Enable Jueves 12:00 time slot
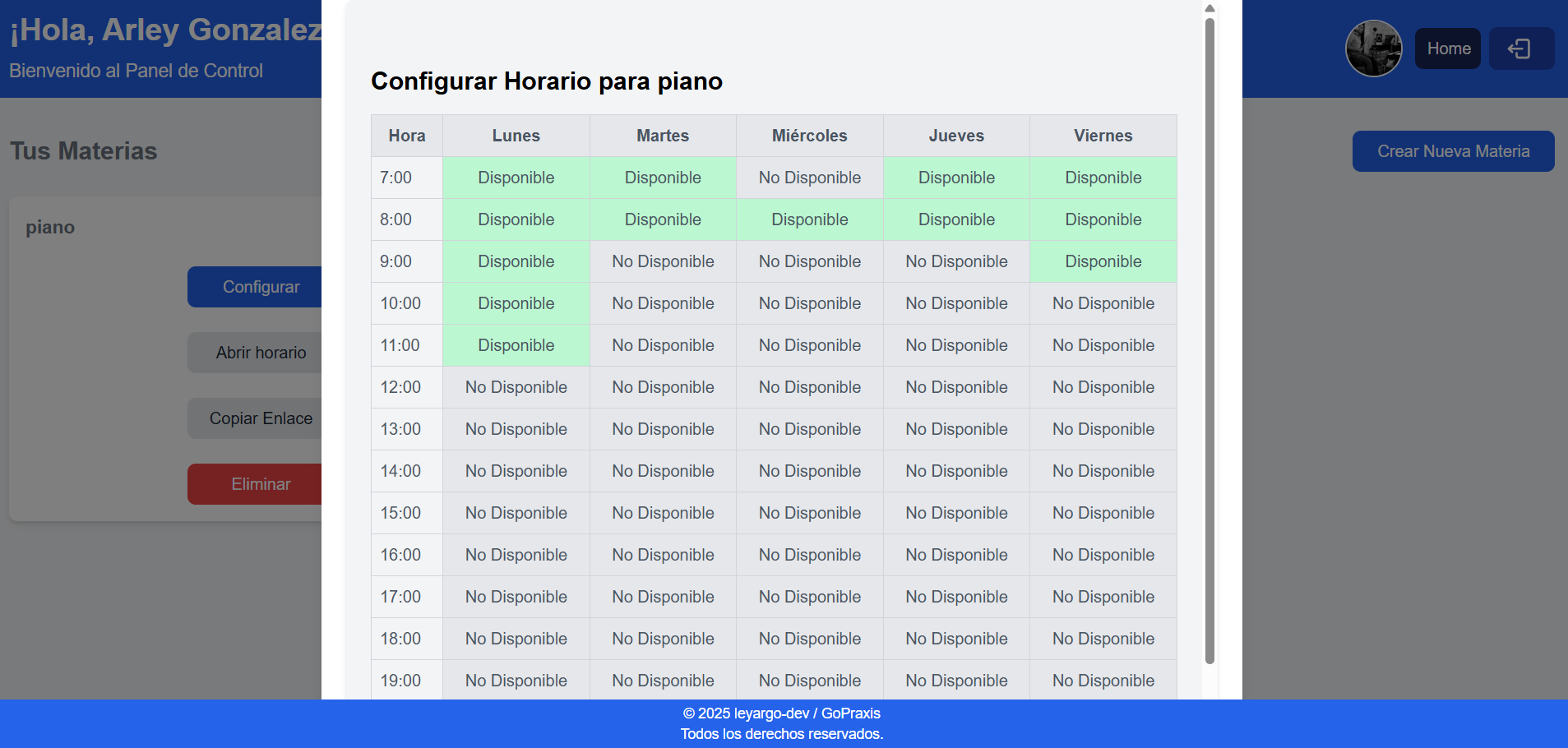The image size is (1568, 748). tap(956, 387)
